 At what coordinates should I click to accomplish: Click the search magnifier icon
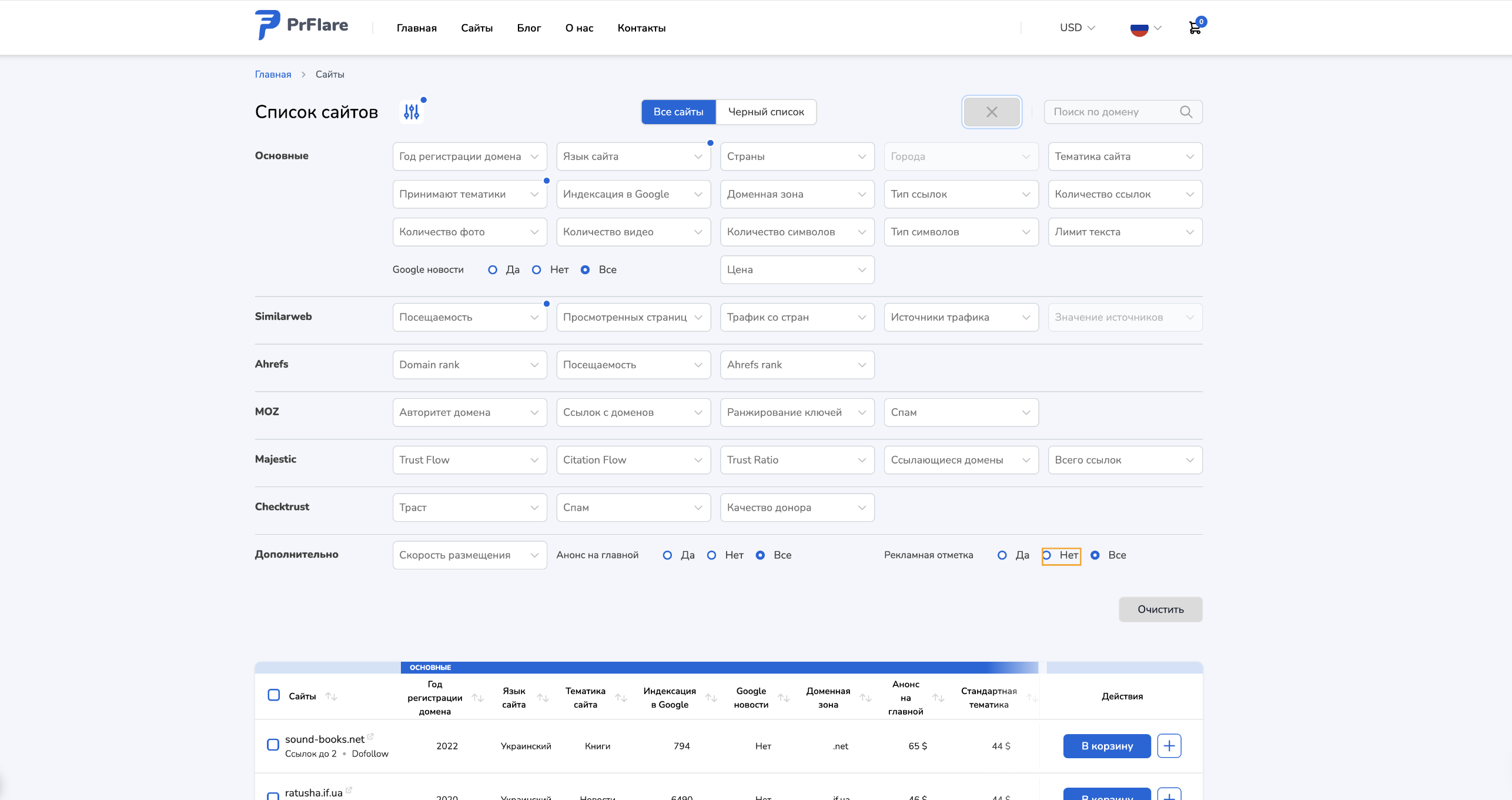(x=1186, y=112)
